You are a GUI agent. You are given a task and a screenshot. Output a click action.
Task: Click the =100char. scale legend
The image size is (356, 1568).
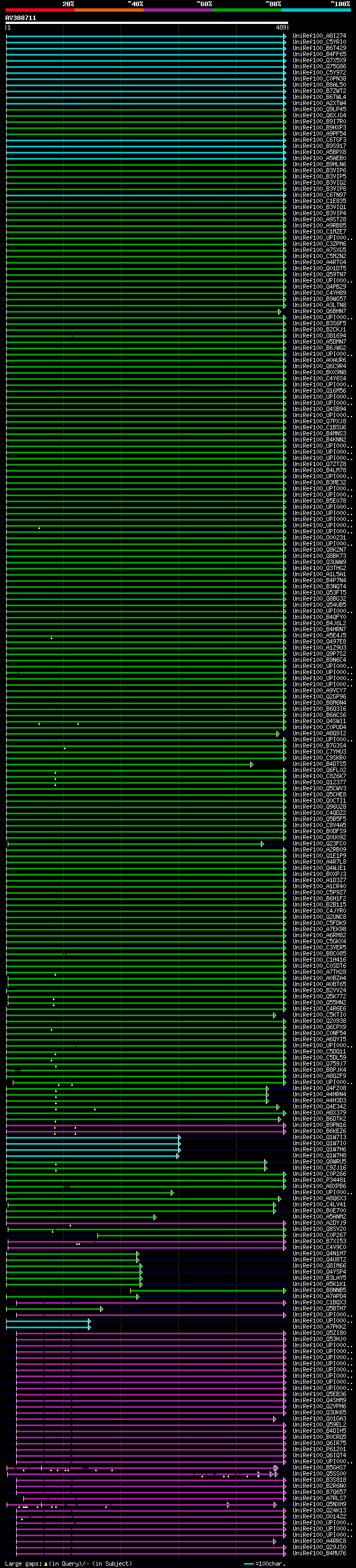pyautogui.click(x=265, y=1563)
